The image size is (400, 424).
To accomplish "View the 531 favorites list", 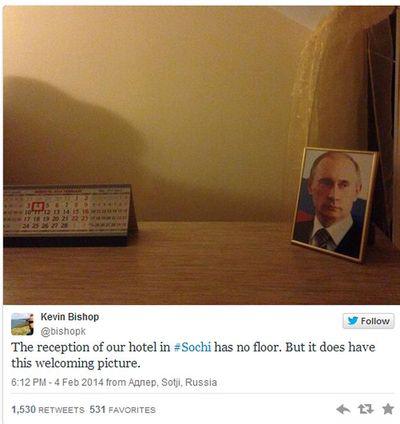I will tap(122, 409).
